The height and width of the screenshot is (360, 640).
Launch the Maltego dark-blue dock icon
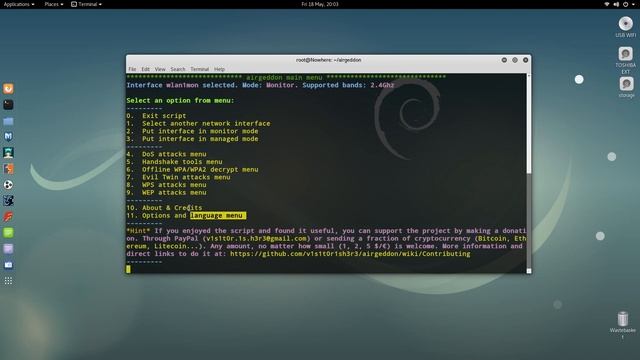pos(8,200)
